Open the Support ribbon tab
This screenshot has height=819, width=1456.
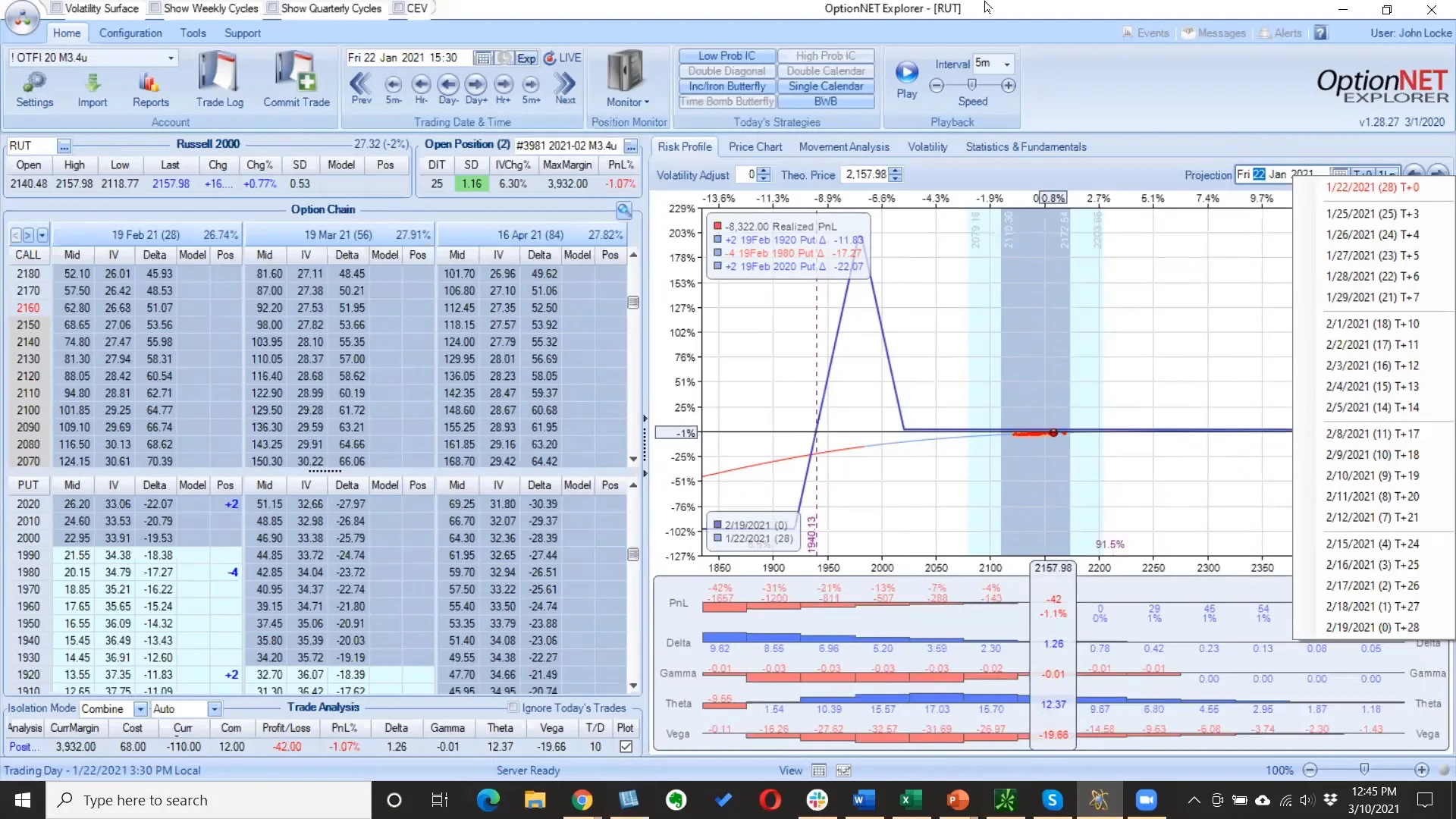(x=242, y=33)
